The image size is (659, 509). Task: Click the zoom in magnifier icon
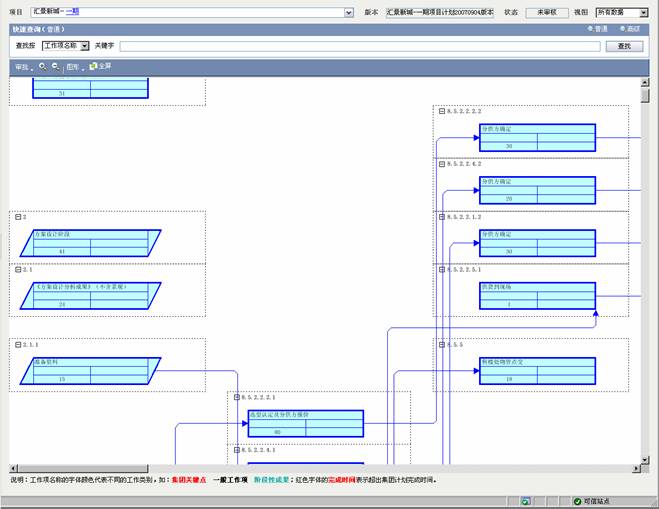[x=43, y=66]
